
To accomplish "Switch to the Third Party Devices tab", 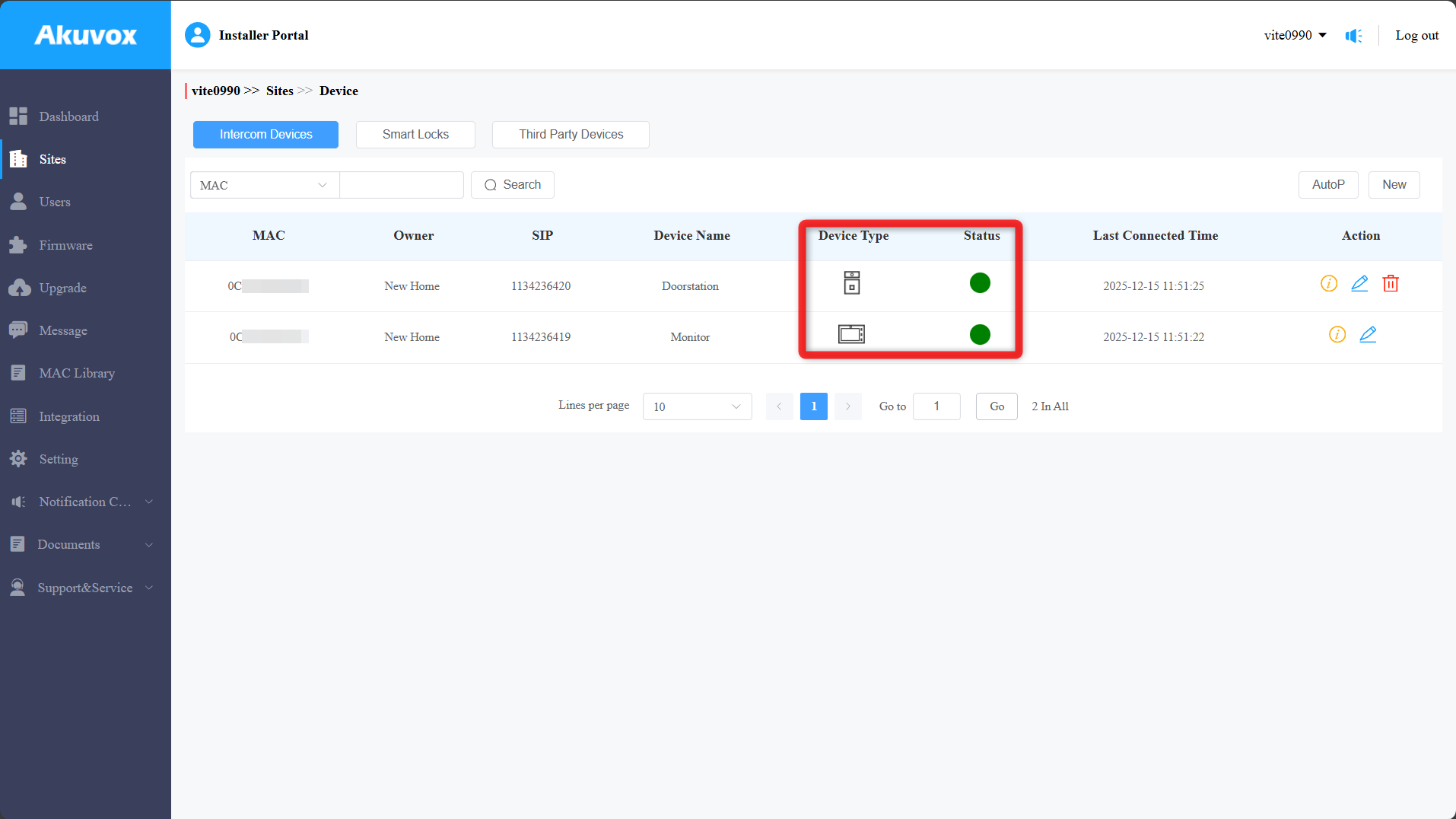I will click(x=571, y=135).
